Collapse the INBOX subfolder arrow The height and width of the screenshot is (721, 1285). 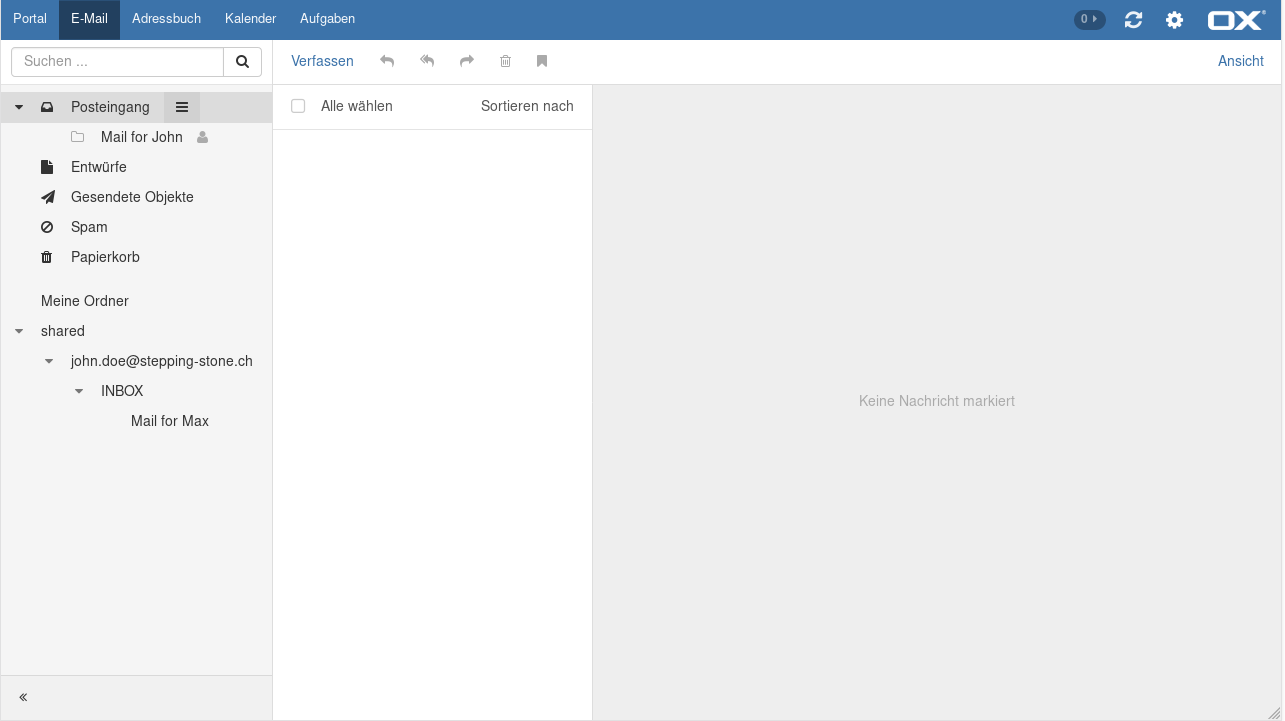[79, 391]
